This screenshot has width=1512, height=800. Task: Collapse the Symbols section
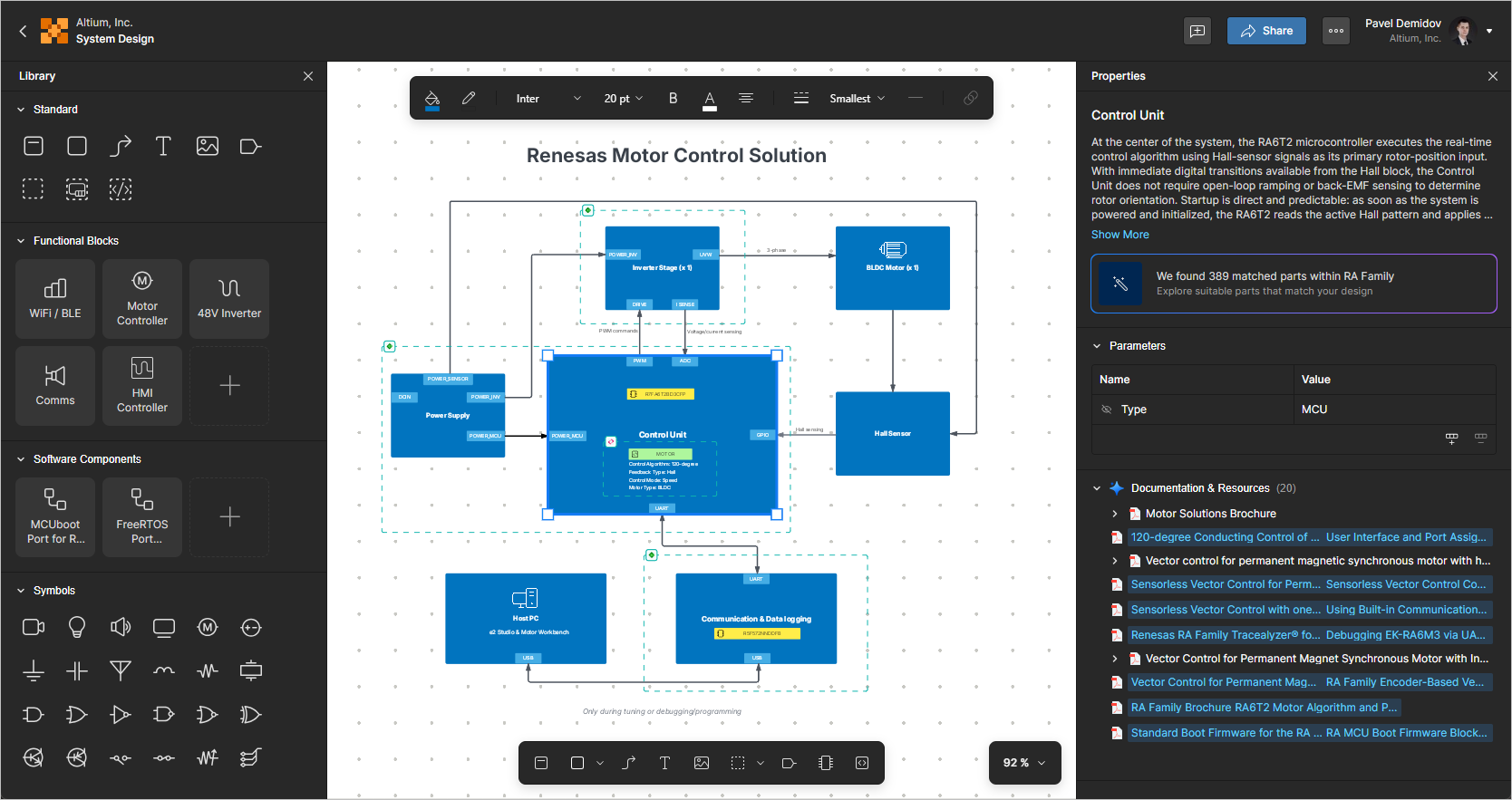point(21,591)
